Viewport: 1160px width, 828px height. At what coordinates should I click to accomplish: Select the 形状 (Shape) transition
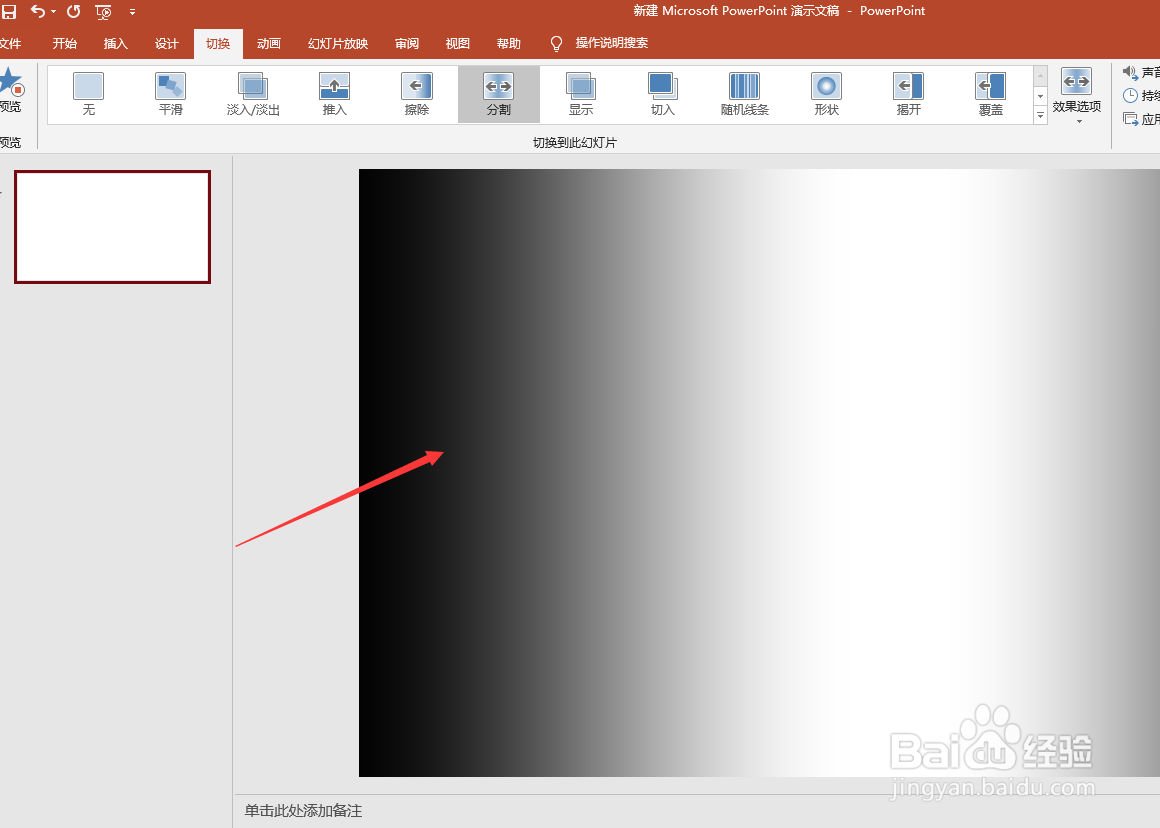(826, 94)
